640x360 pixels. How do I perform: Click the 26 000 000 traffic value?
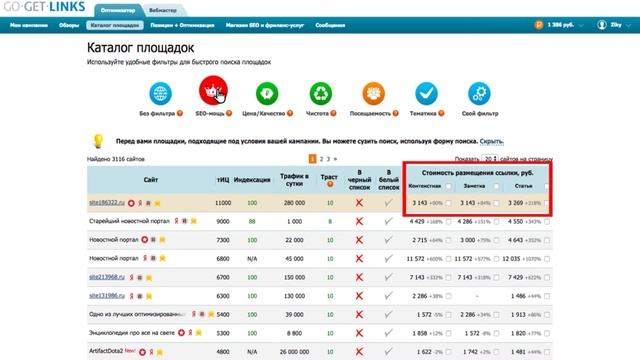point(294,352)
